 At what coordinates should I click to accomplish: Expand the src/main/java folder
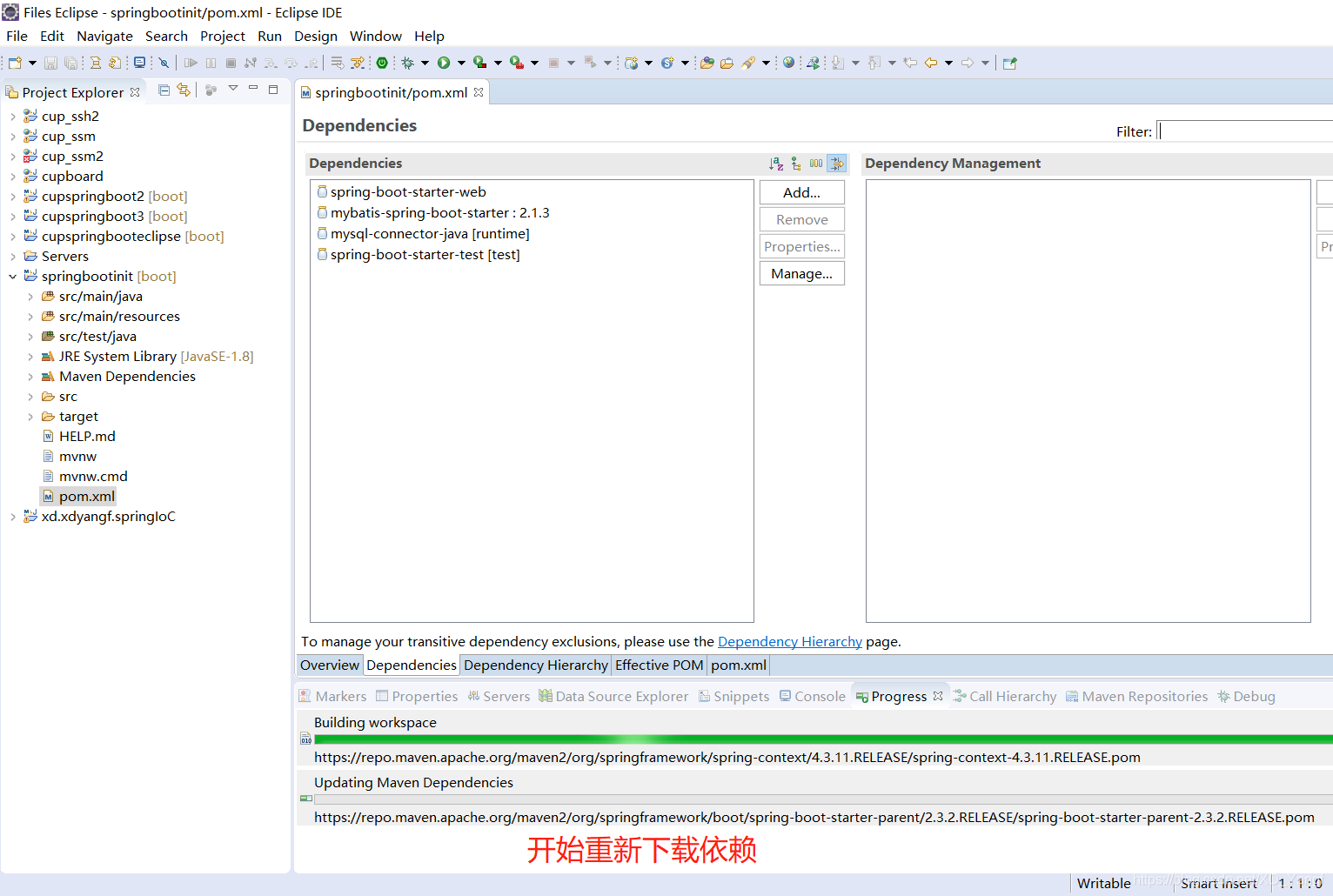click(30, 297)
